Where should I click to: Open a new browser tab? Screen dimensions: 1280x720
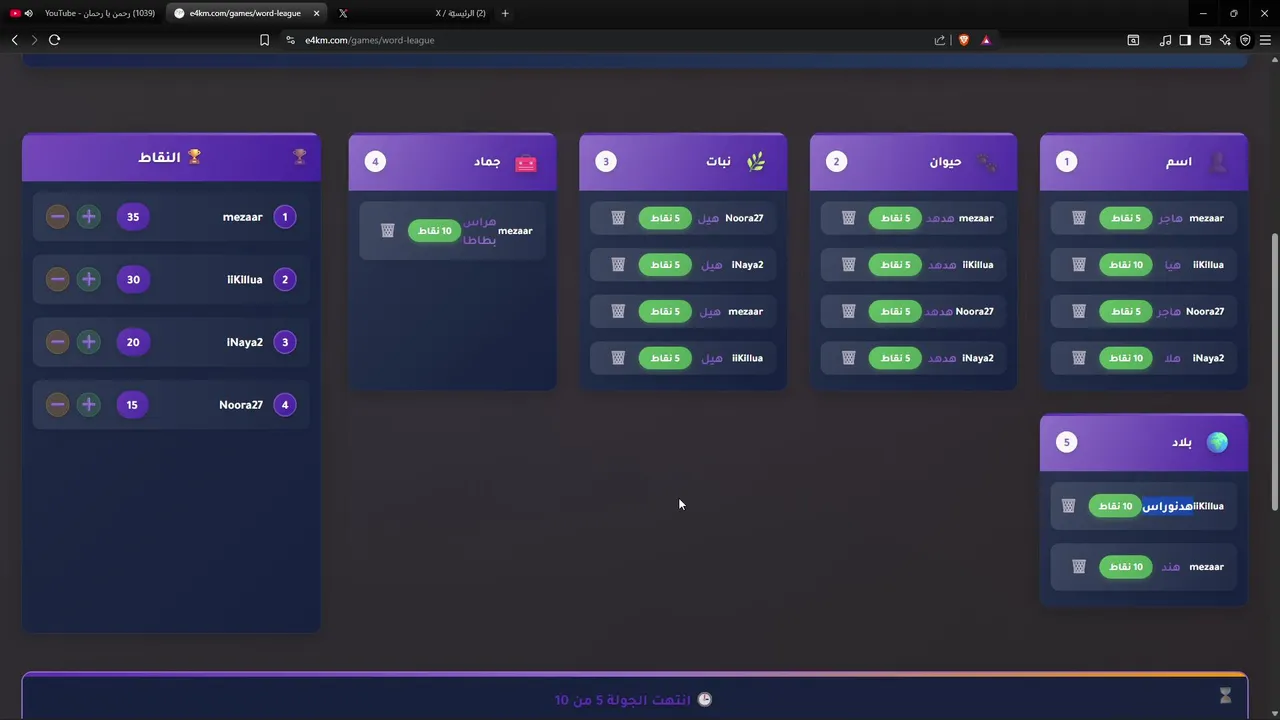(x=505, y=13)
